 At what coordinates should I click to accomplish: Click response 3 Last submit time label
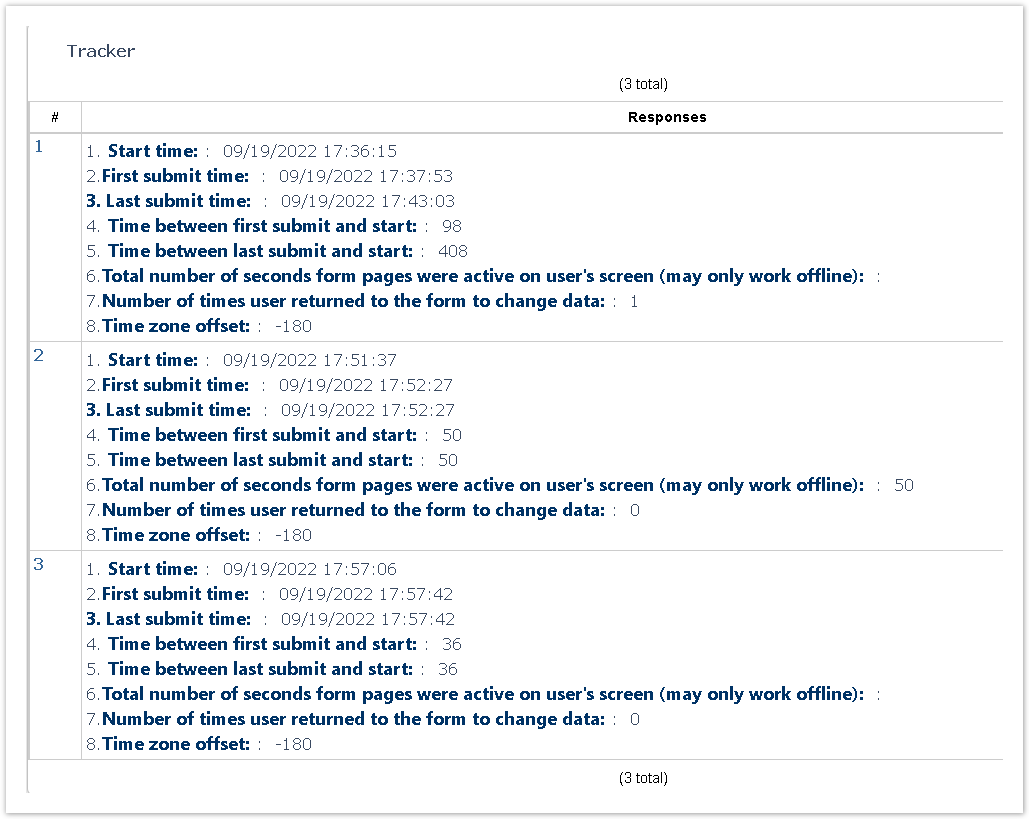(178, 619)
